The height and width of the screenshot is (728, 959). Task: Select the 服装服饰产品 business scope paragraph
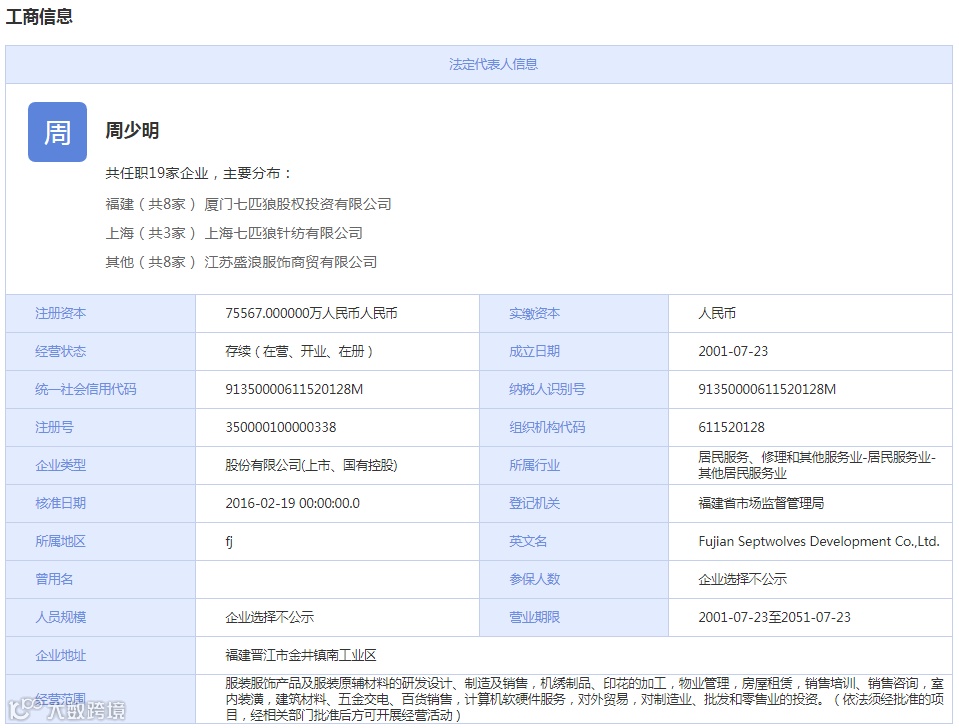(585, 699)
